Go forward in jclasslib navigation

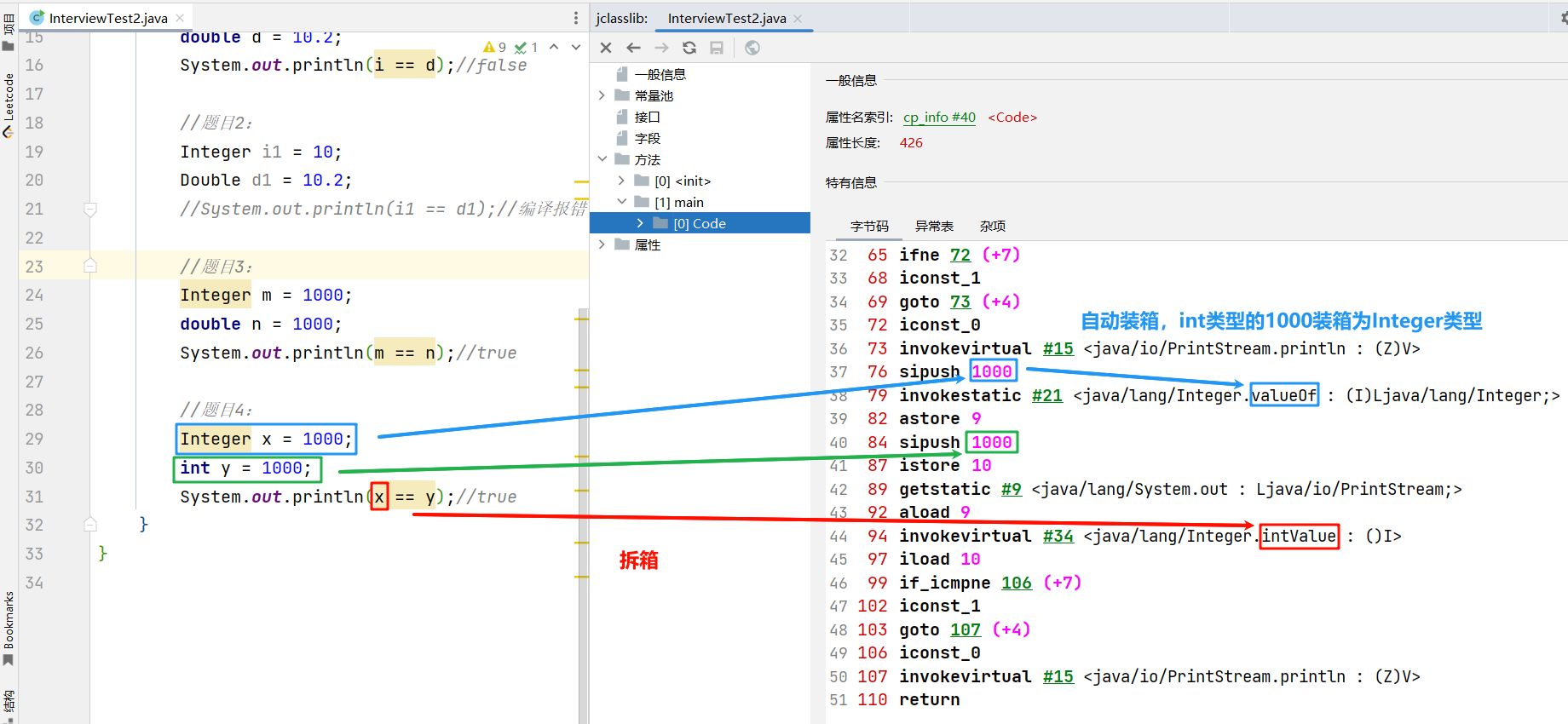click(661, 48)
